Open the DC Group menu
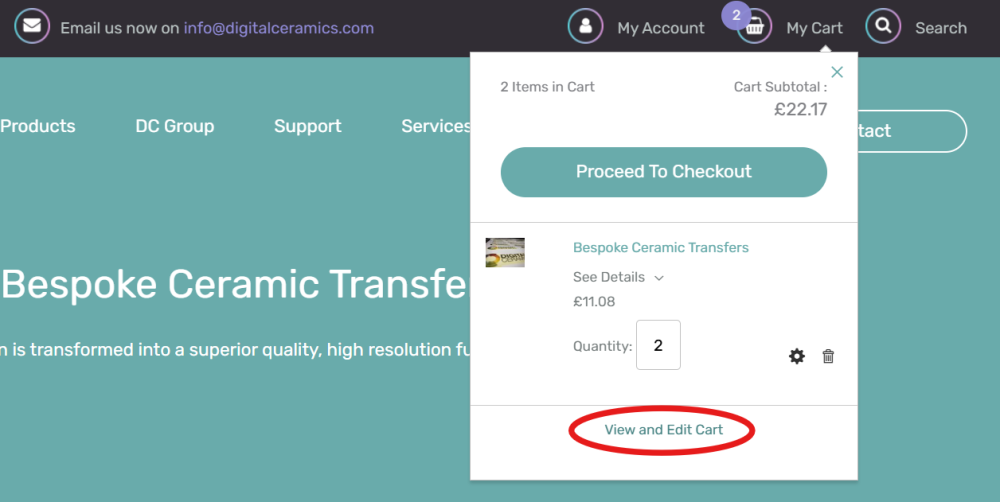This screenshot has height=502, width=1000. 175,126
